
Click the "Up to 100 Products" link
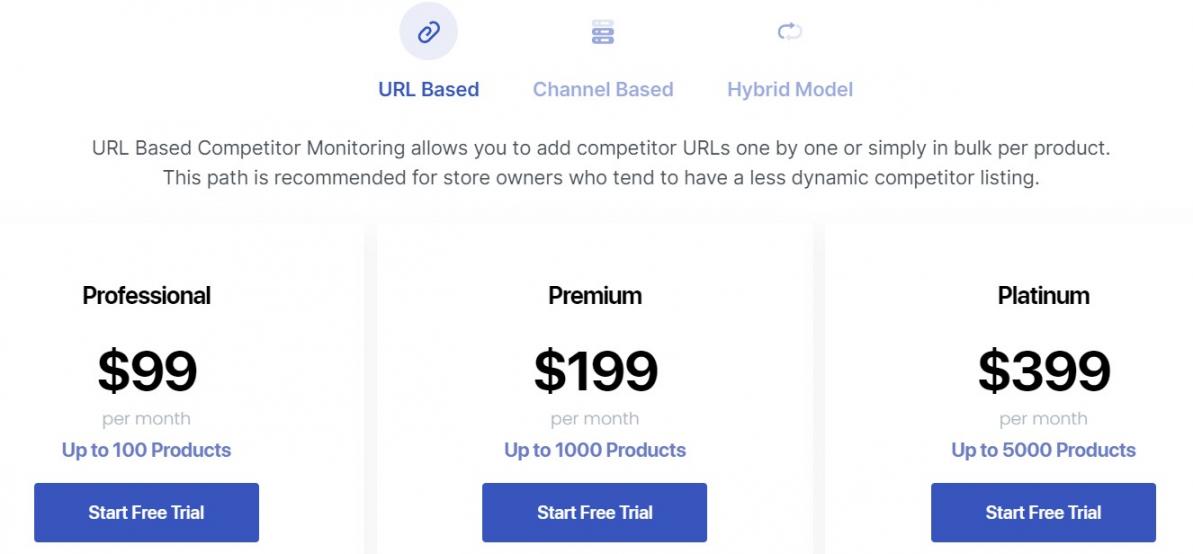(146, 450)
